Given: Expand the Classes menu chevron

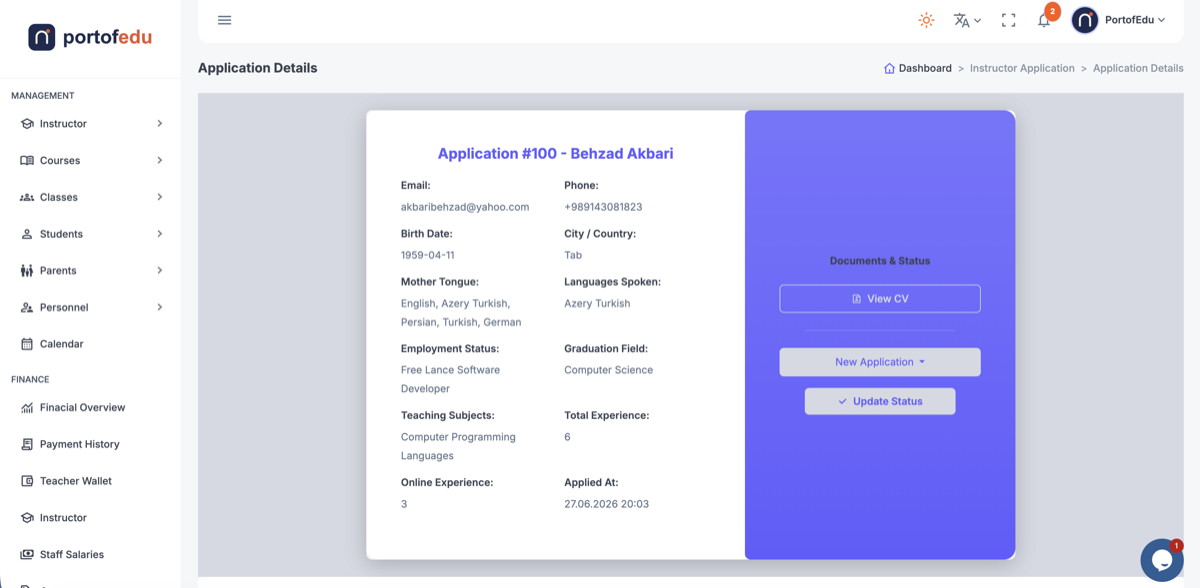Looking at the screenshot, I should click(x=160, y=197).
